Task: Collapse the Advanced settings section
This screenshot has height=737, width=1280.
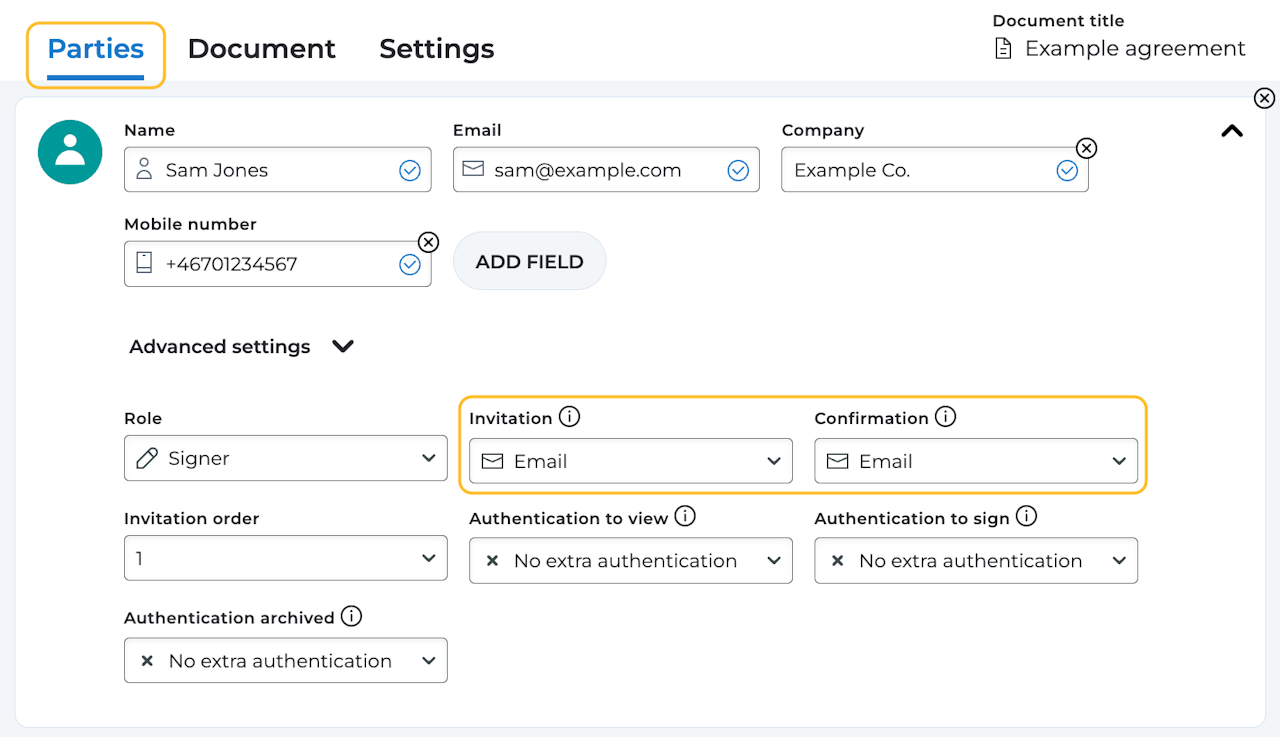Action: (x=342, y=347)
